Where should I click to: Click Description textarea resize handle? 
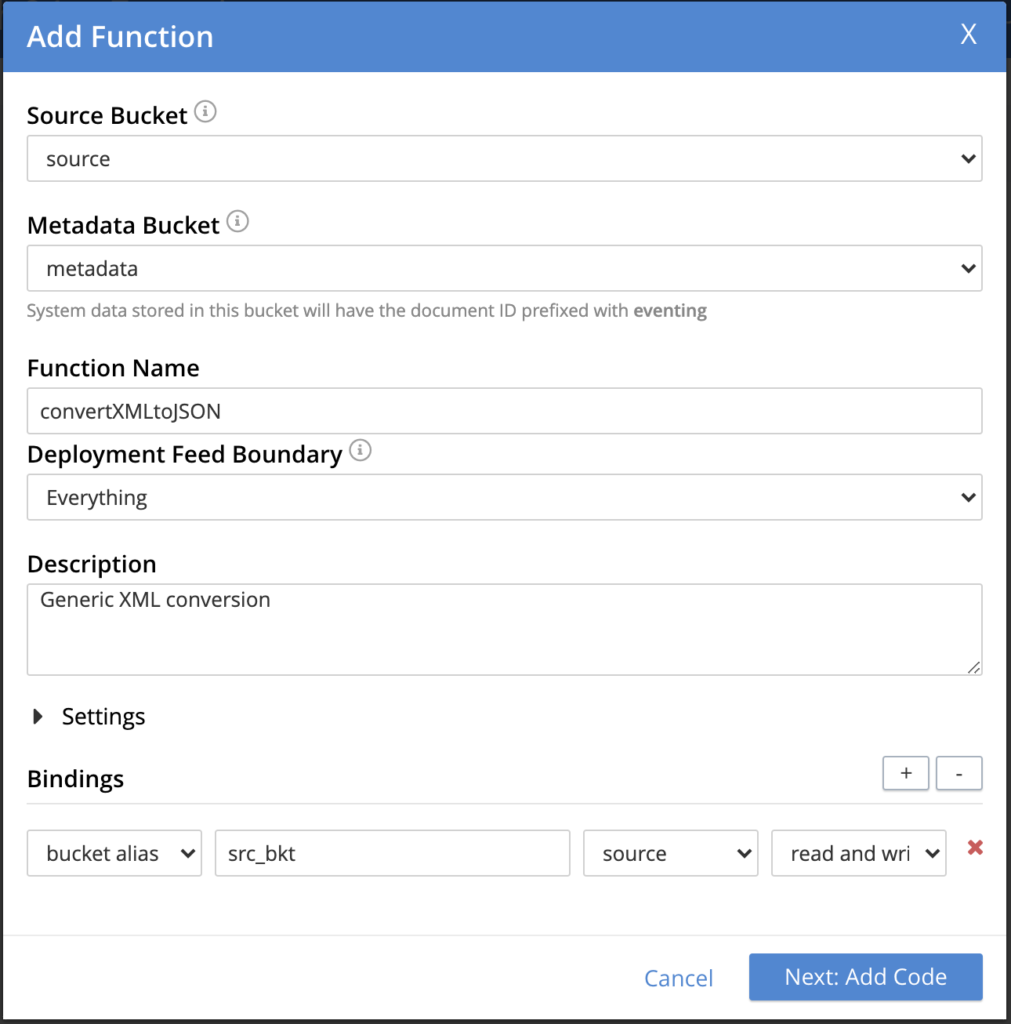[x=974, y=668]
